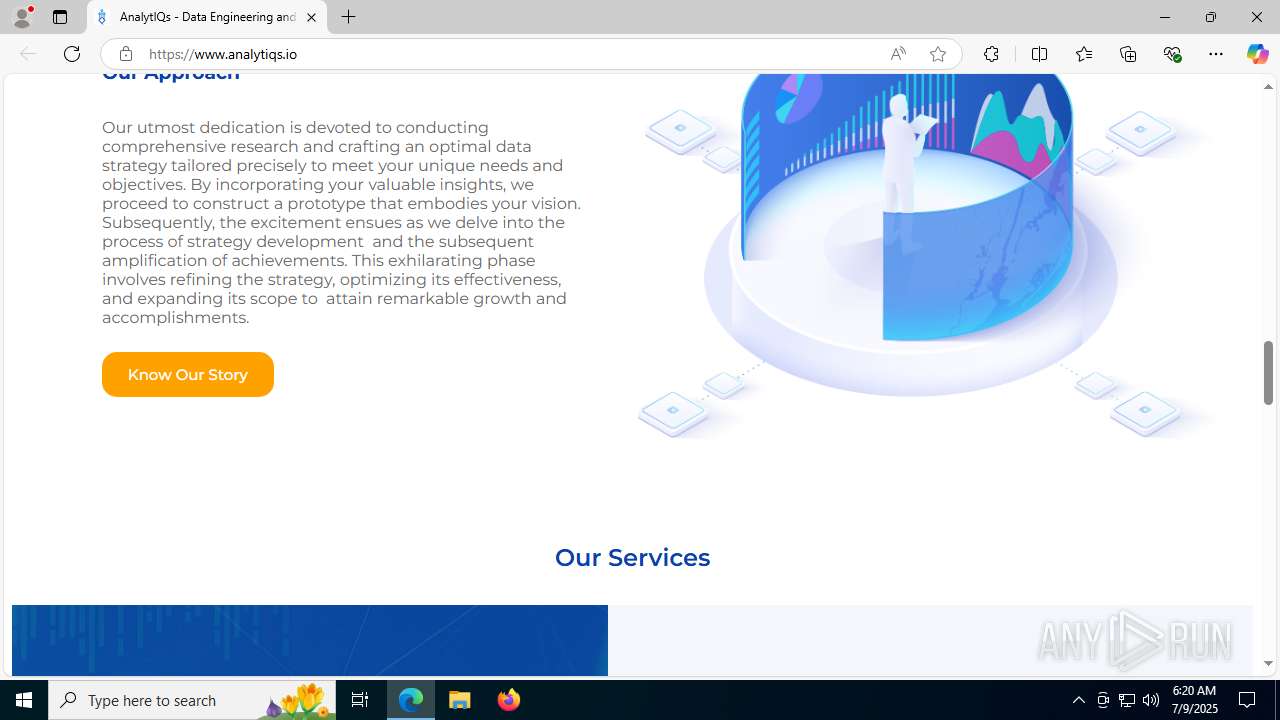Enable Read aloud for this page
This screenshot has width=1280, height=720.
[x=898, y=54]
